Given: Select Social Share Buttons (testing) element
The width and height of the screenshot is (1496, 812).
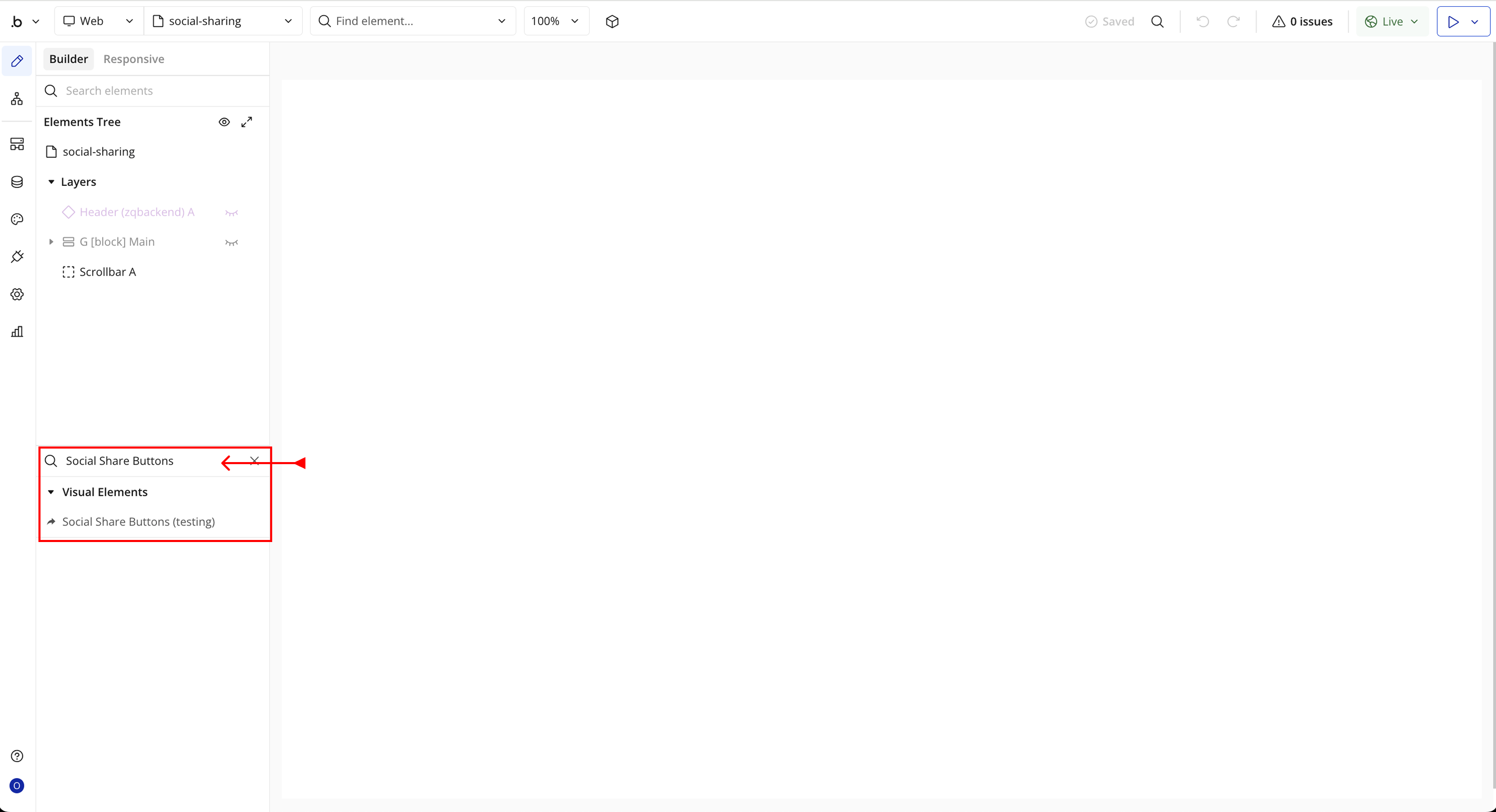Looking at the screenshot, I should coord(138,522).
